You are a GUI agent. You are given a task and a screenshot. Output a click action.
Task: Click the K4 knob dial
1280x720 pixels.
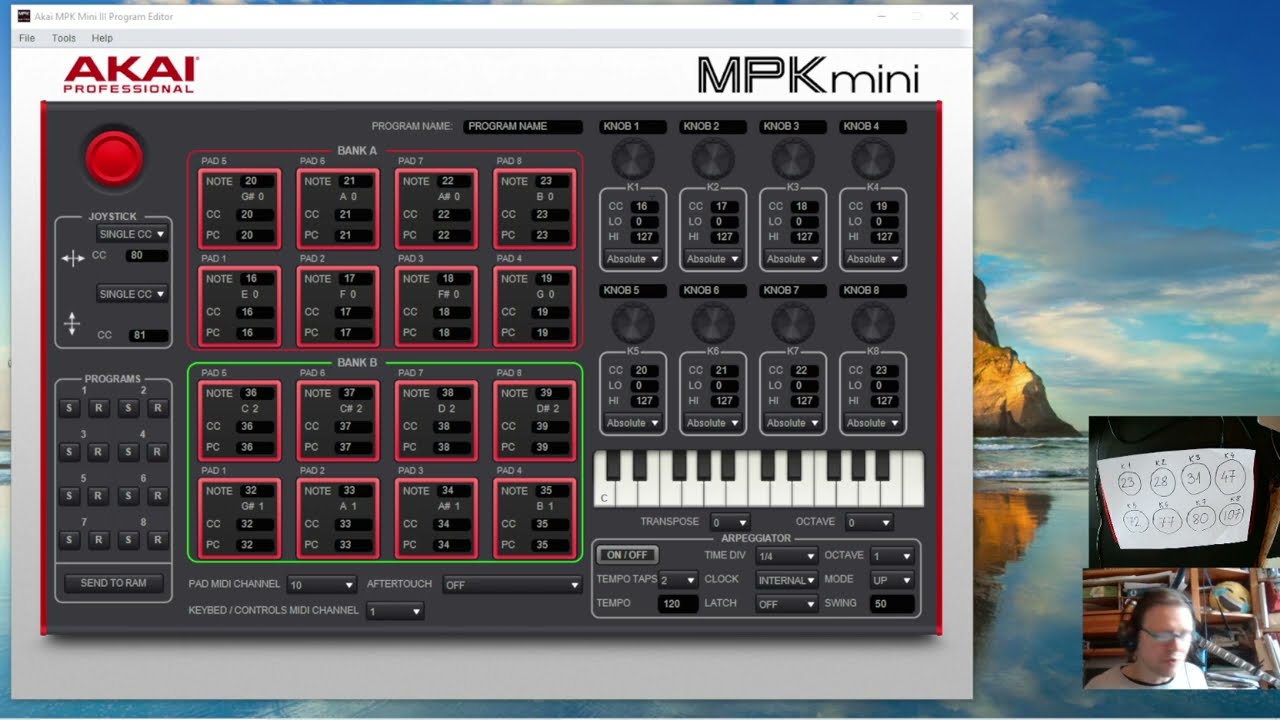(872, 158)
